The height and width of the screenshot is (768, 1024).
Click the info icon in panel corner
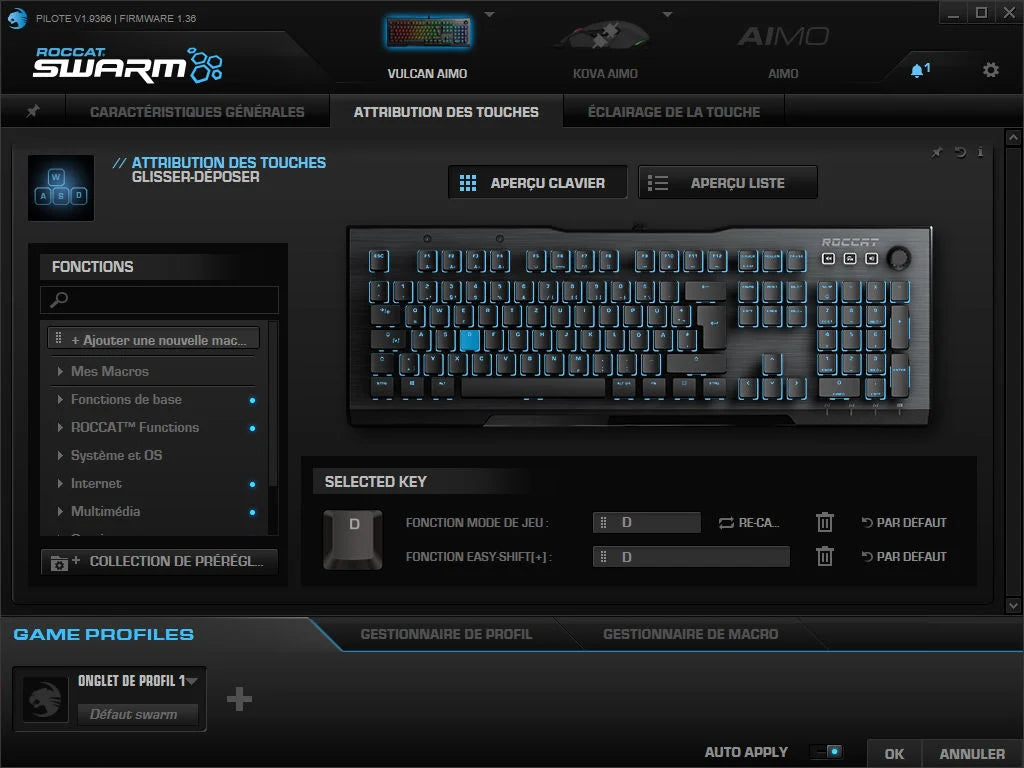980,152
